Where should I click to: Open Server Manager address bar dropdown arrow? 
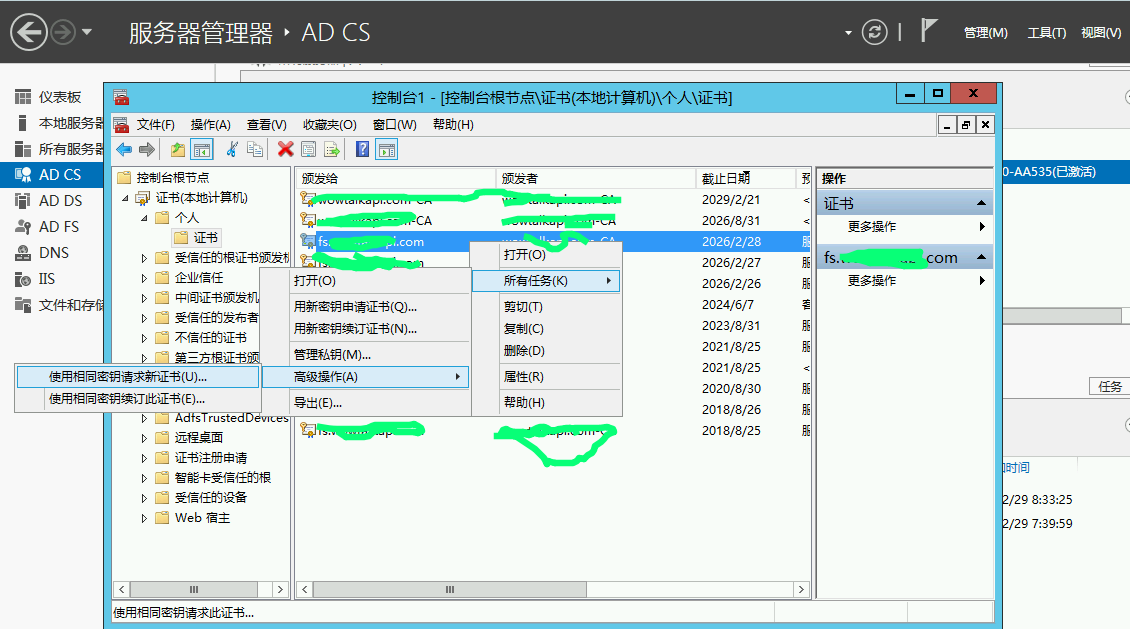coord(848,32)
